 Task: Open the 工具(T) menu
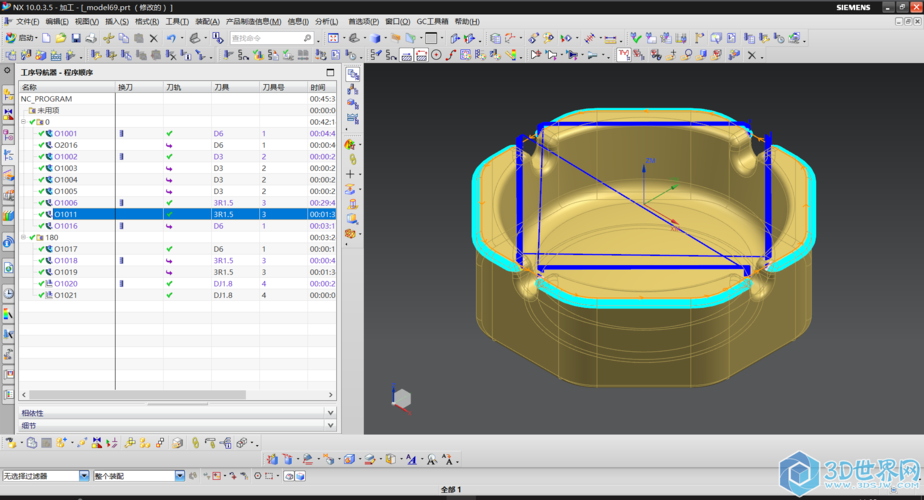177,21
